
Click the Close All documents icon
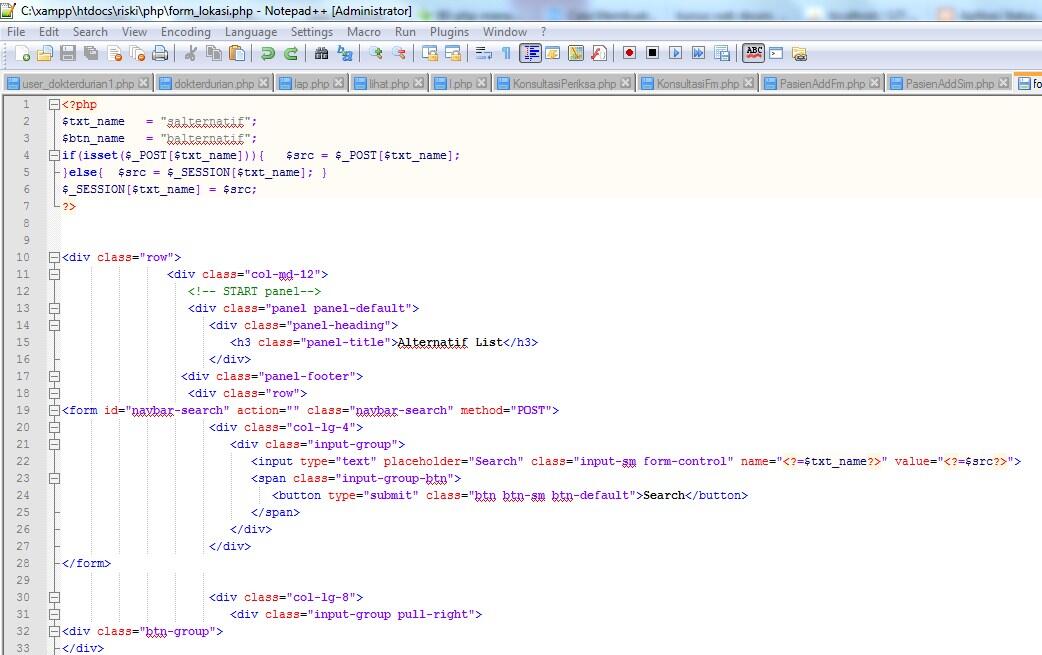pyautogui.click(x=138, y=54)
